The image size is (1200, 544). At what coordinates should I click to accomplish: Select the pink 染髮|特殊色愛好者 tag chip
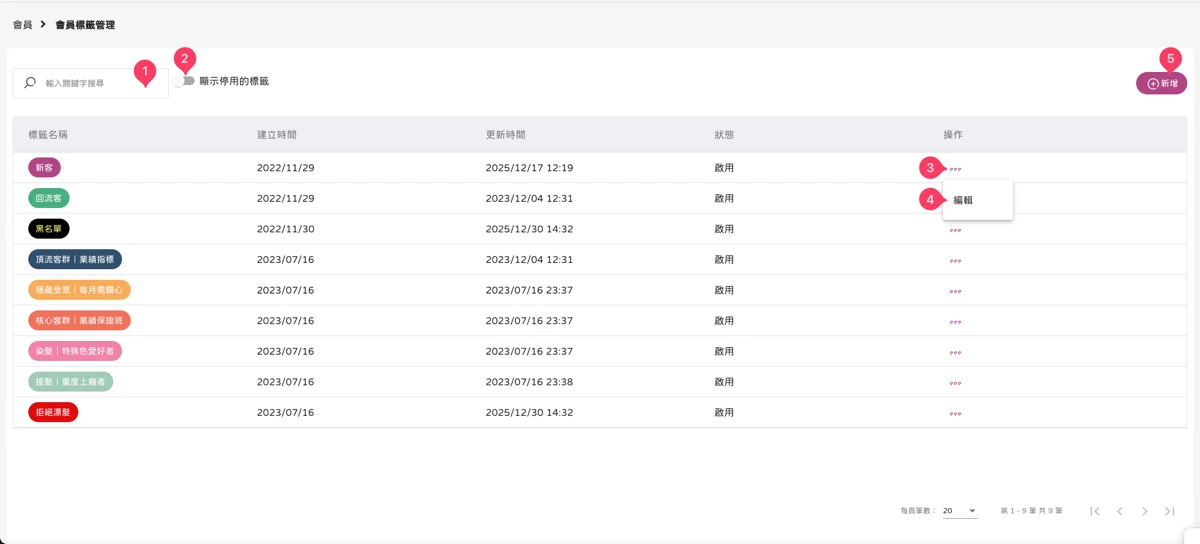pos(75,352)
